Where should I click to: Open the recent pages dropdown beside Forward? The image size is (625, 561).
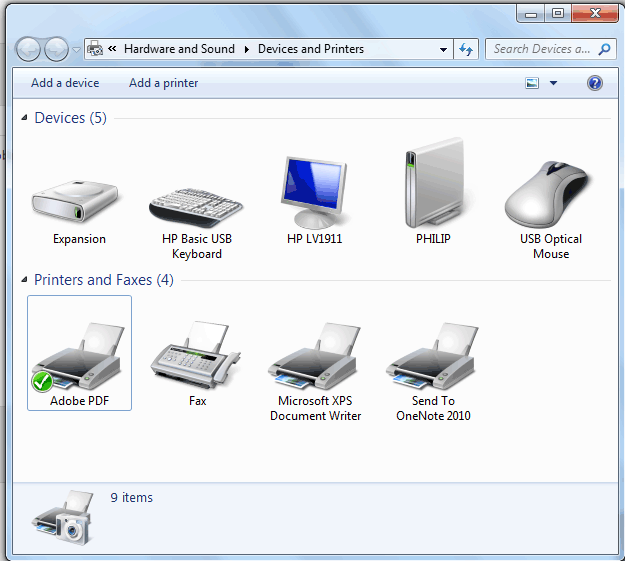76,50
